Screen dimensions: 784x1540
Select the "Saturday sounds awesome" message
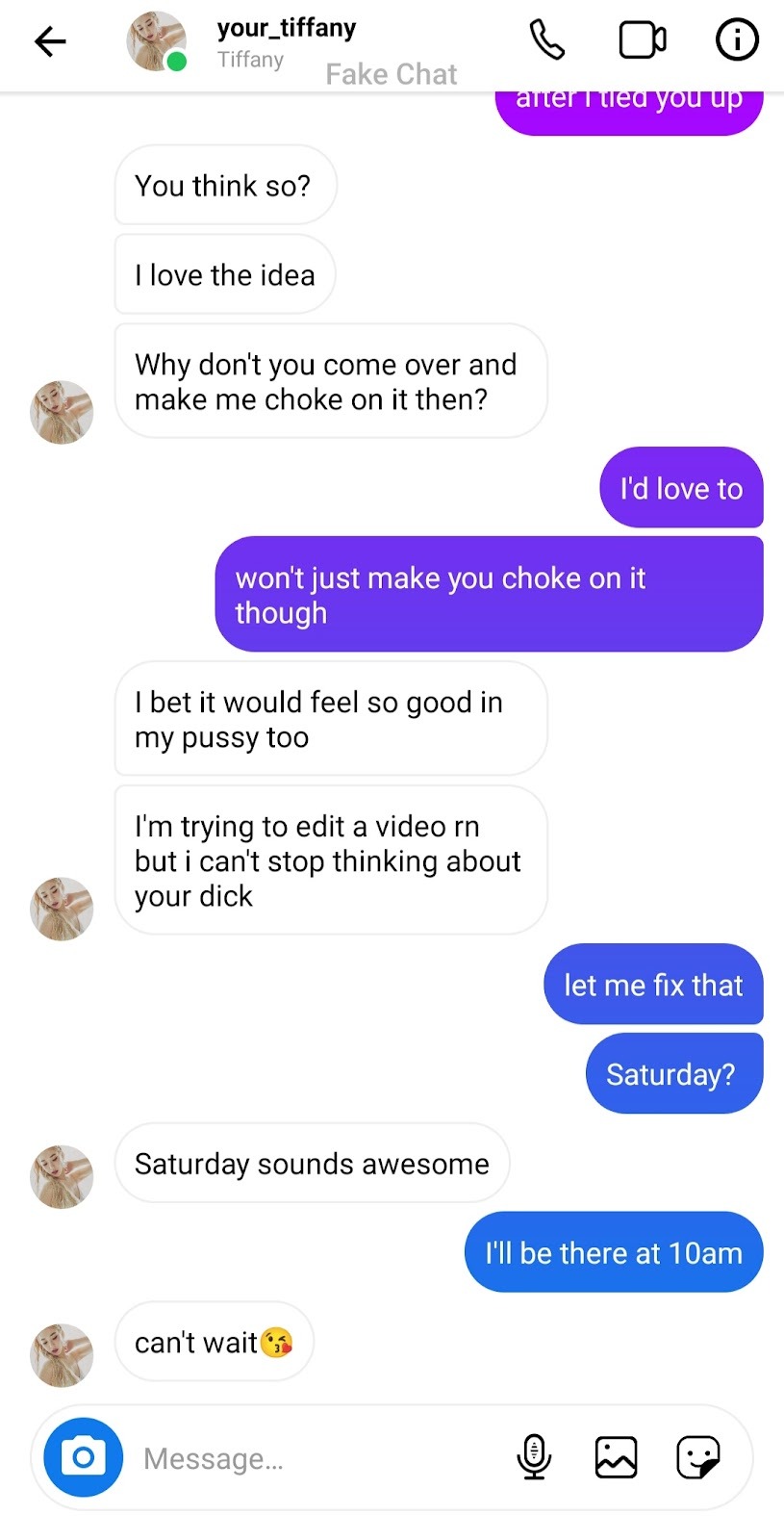(312, 1163)
